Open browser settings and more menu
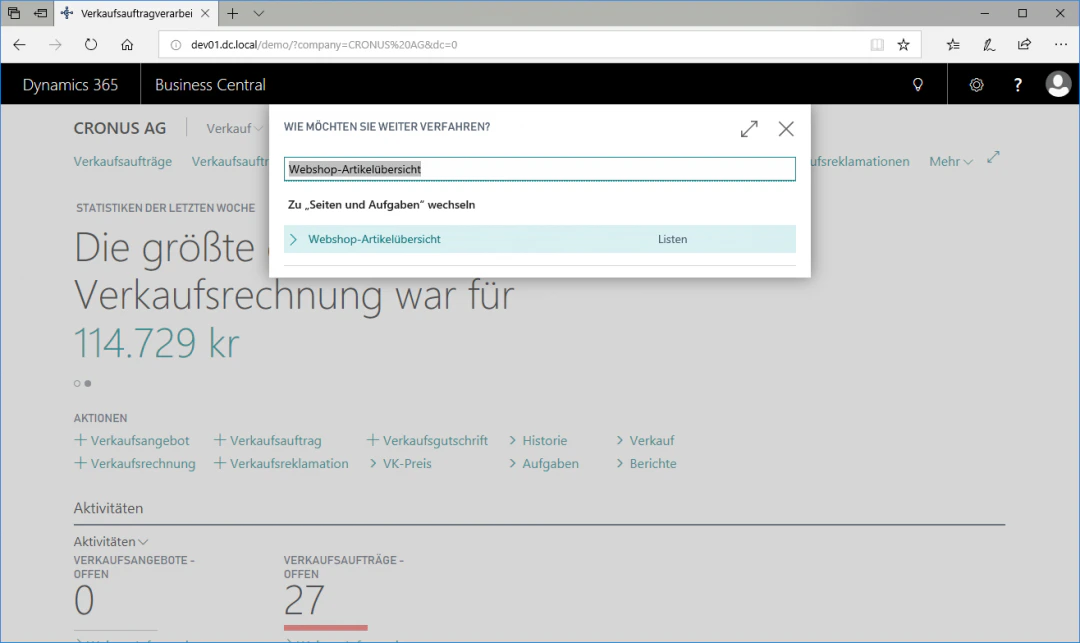The image size is (1080, 643). tap(1060, 45)
